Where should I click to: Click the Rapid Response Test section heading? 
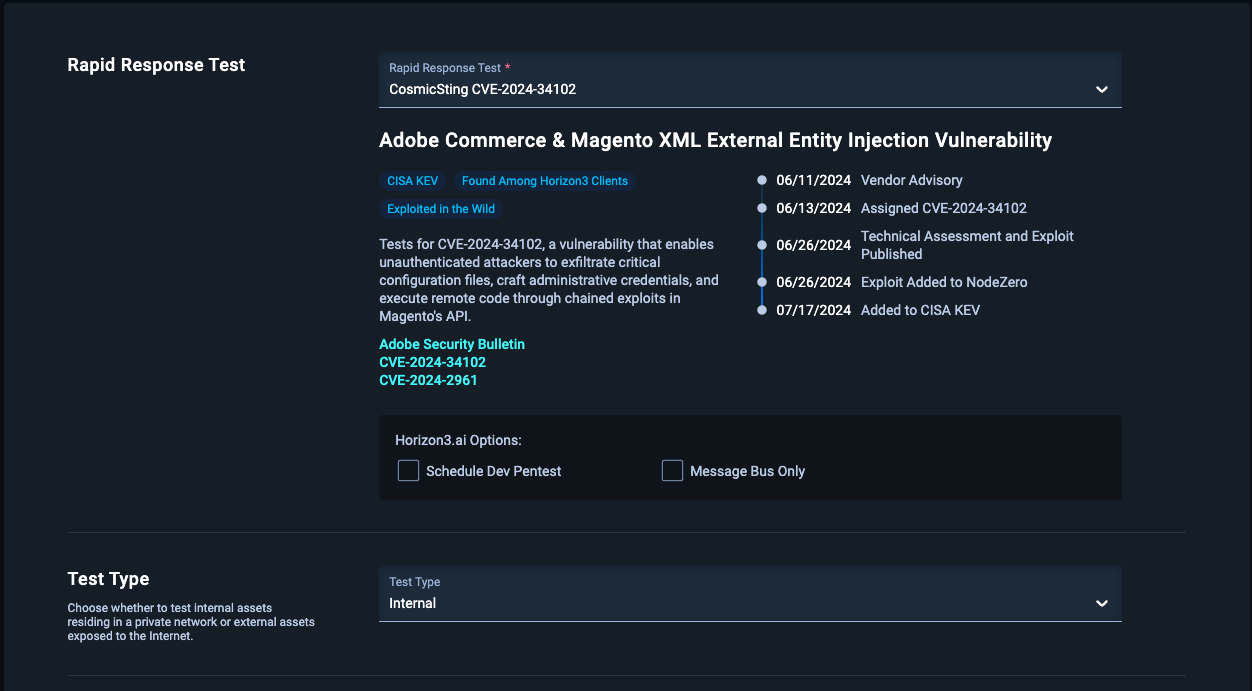[x=156, y=65]
